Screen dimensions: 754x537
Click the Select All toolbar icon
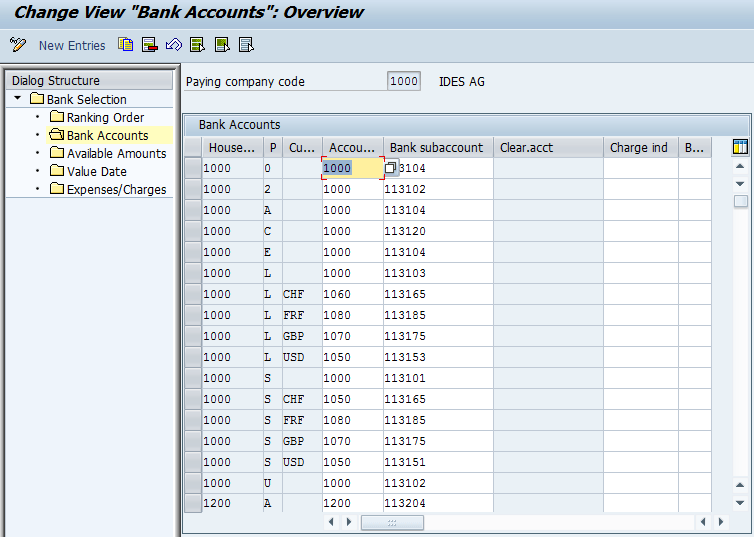[x=197, y=45]
